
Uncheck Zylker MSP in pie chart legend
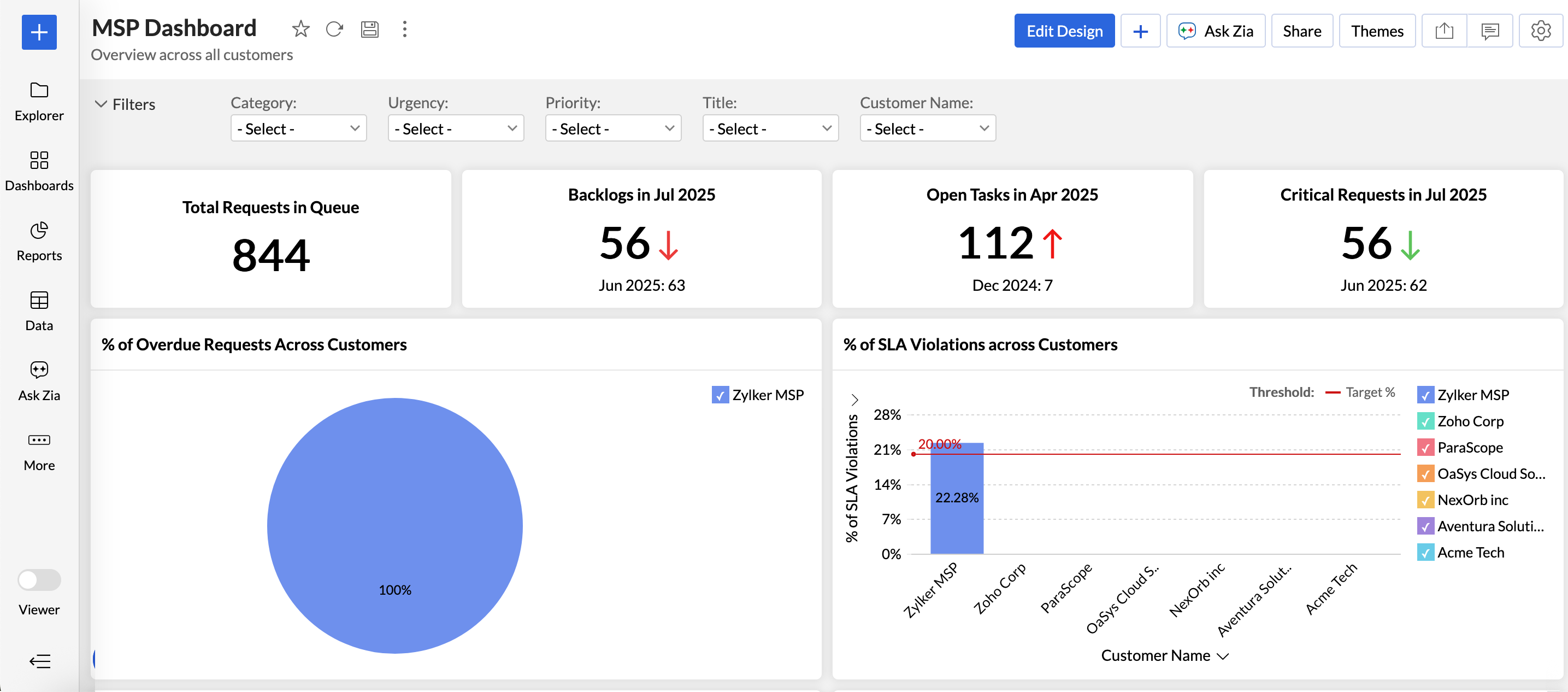720,395
